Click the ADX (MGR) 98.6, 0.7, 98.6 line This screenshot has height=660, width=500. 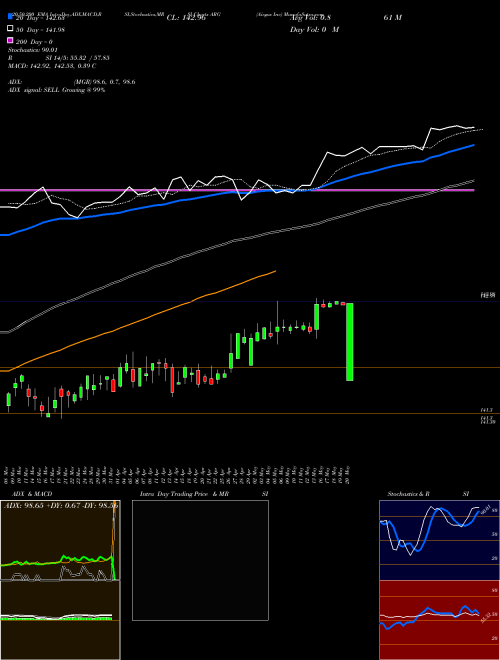click(72, 82)
